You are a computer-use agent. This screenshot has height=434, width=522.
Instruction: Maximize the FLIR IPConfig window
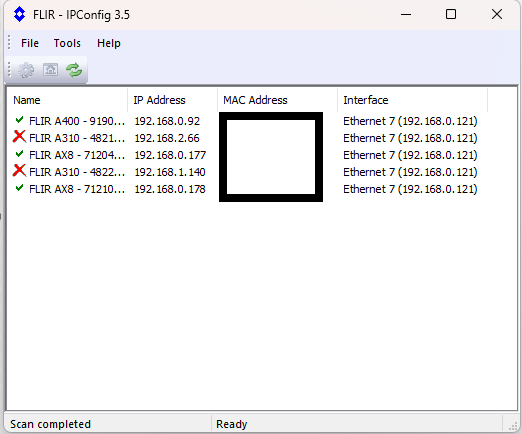pyautogui.click(x=451, y=14)
